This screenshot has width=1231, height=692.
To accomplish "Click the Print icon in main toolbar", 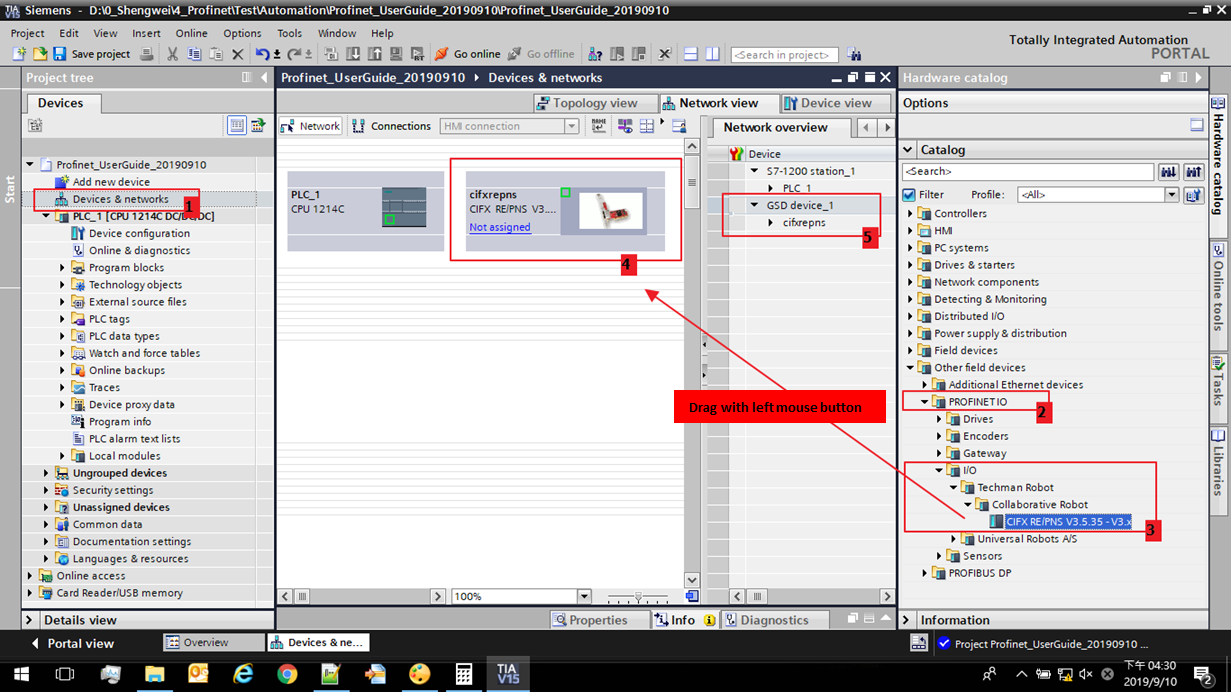I will 147,54.
